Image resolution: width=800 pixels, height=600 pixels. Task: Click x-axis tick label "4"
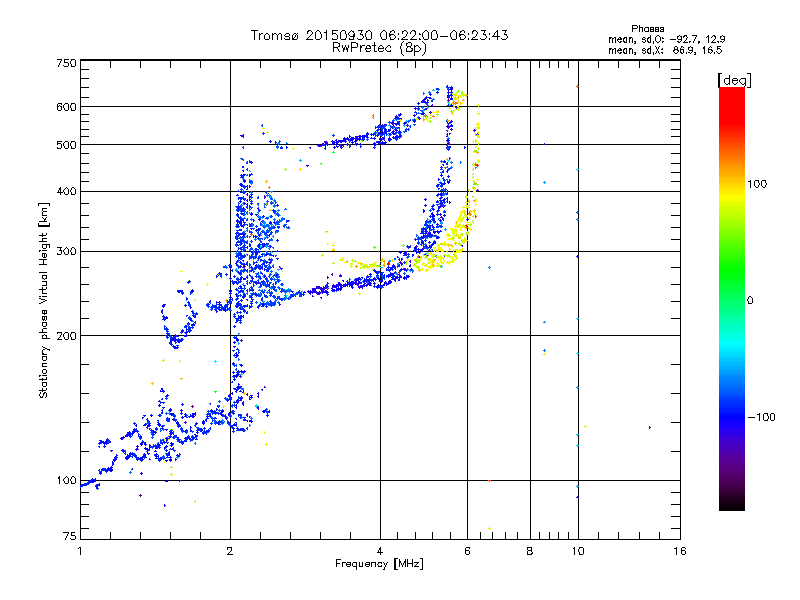(x=380, y=551)
